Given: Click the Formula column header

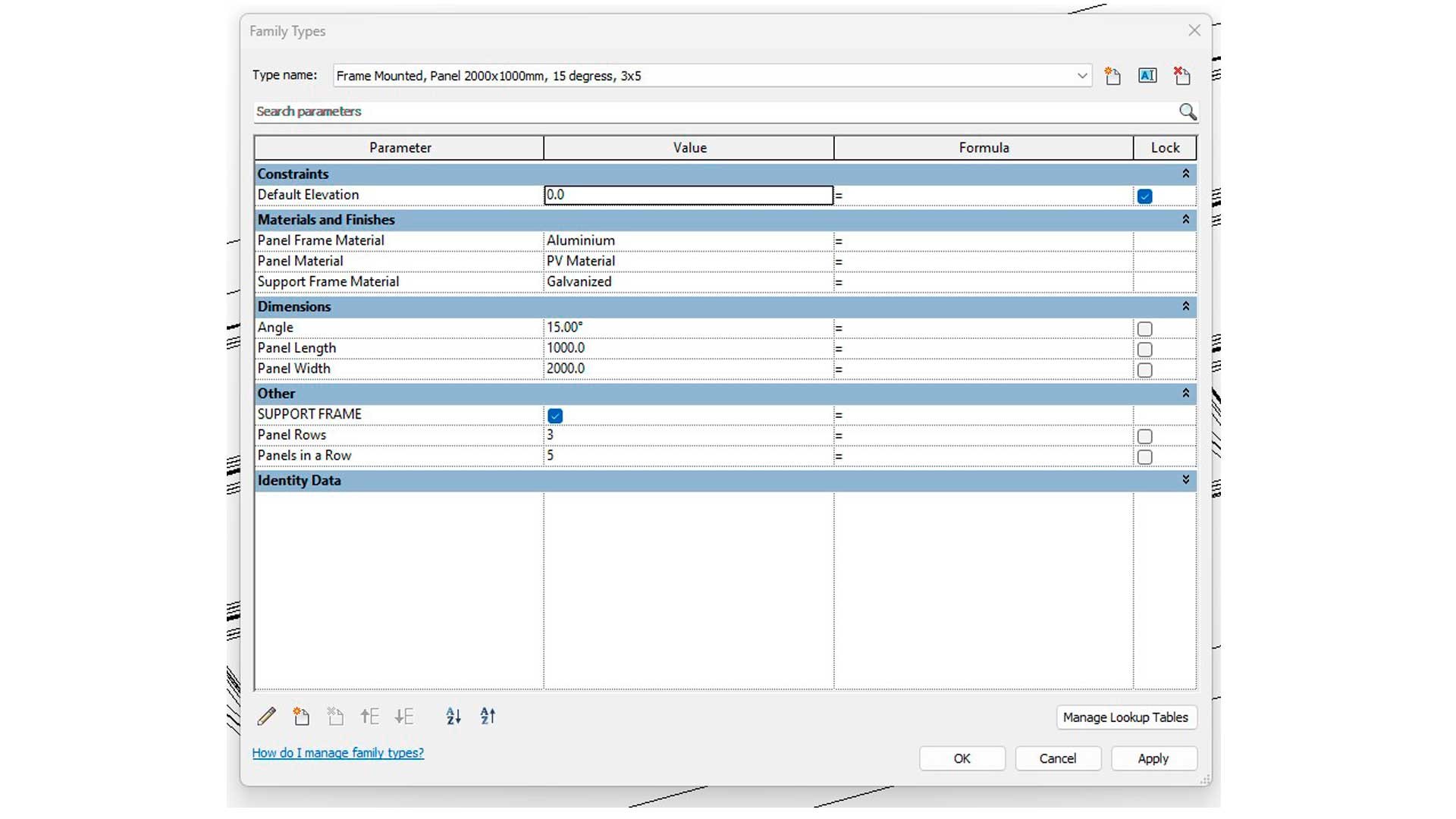Looking at the screenshot, I should point(984,148).
